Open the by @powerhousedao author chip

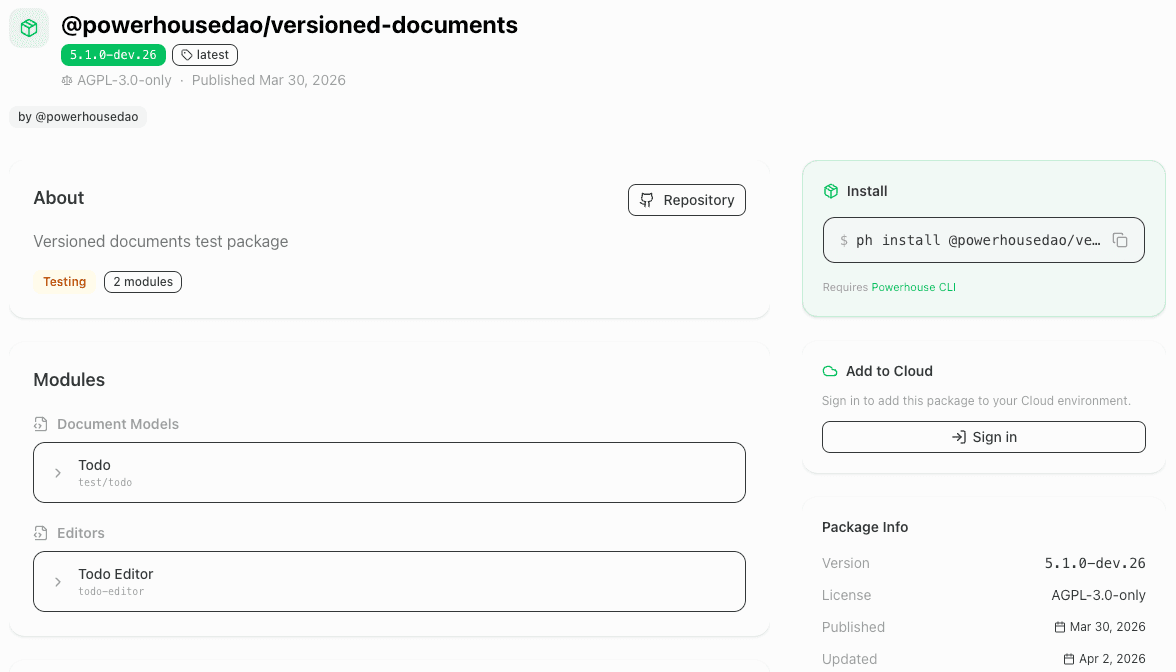click(78, 117)
